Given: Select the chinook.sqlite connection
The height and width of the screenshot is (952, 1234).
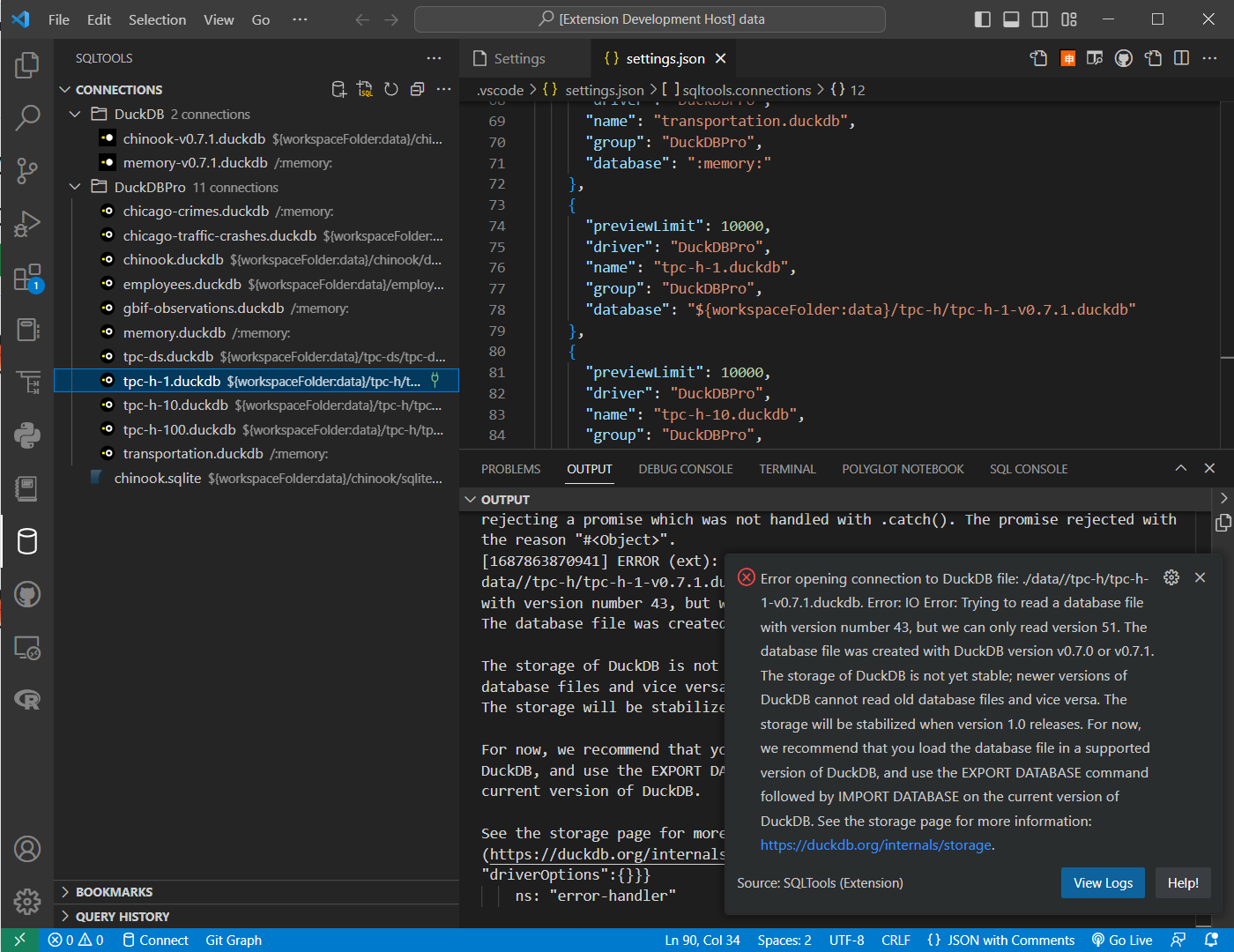Looking at the screenshot, I should tap(256, 478).
